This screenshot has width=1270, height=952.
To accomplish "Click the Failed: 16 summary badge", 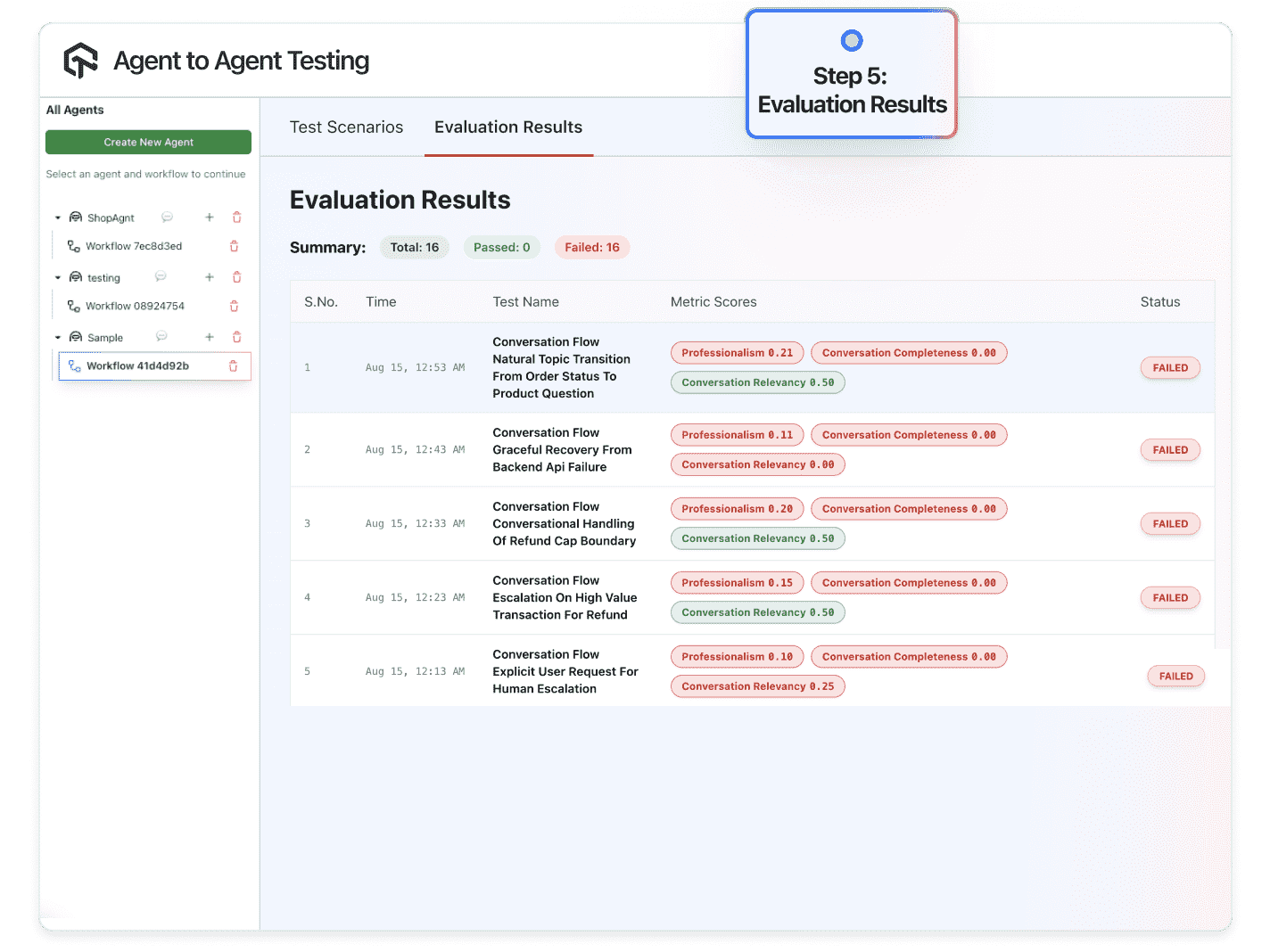I will (591, 247).
